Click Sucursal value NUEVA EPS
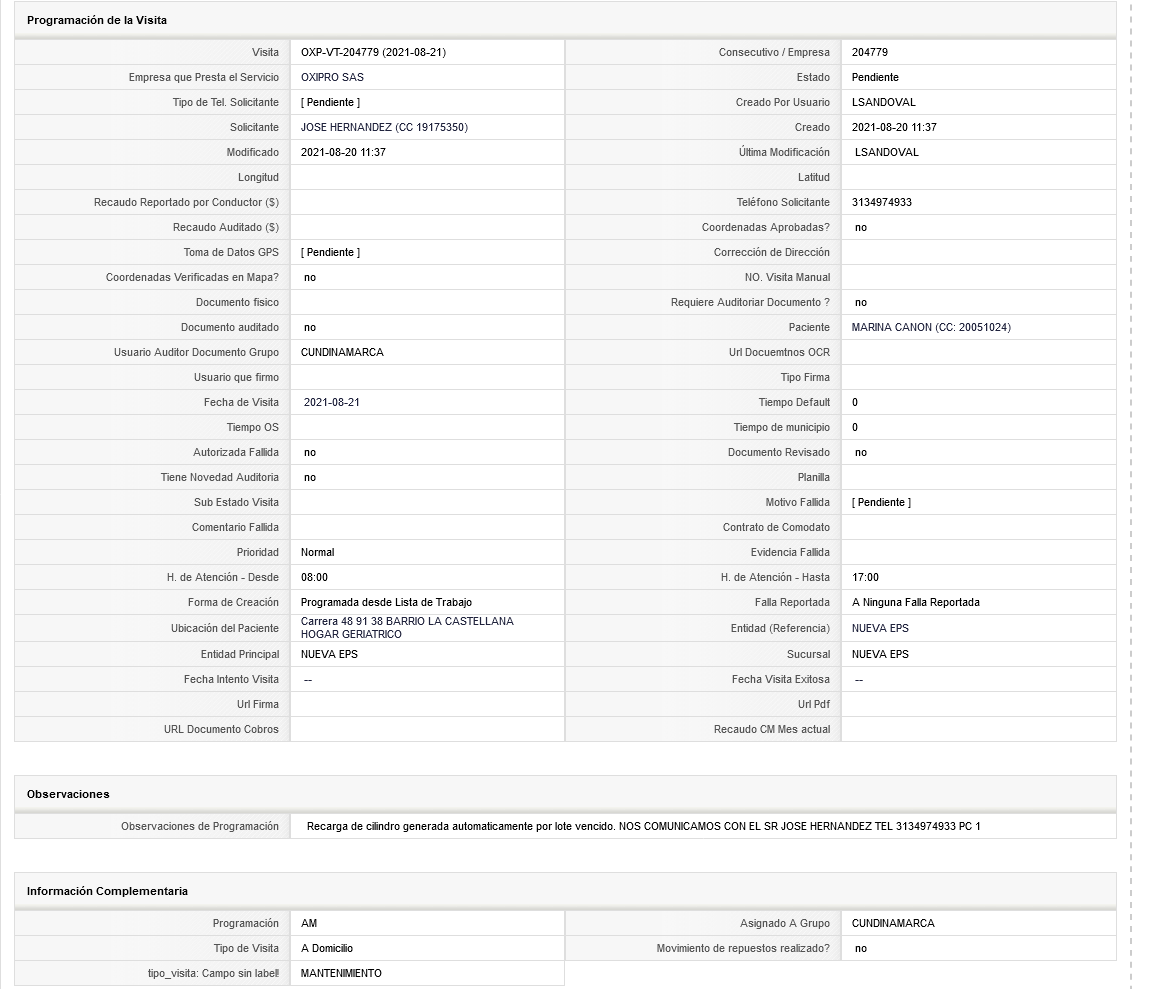This screenshot has width=1158, height=989. [880, 654]
